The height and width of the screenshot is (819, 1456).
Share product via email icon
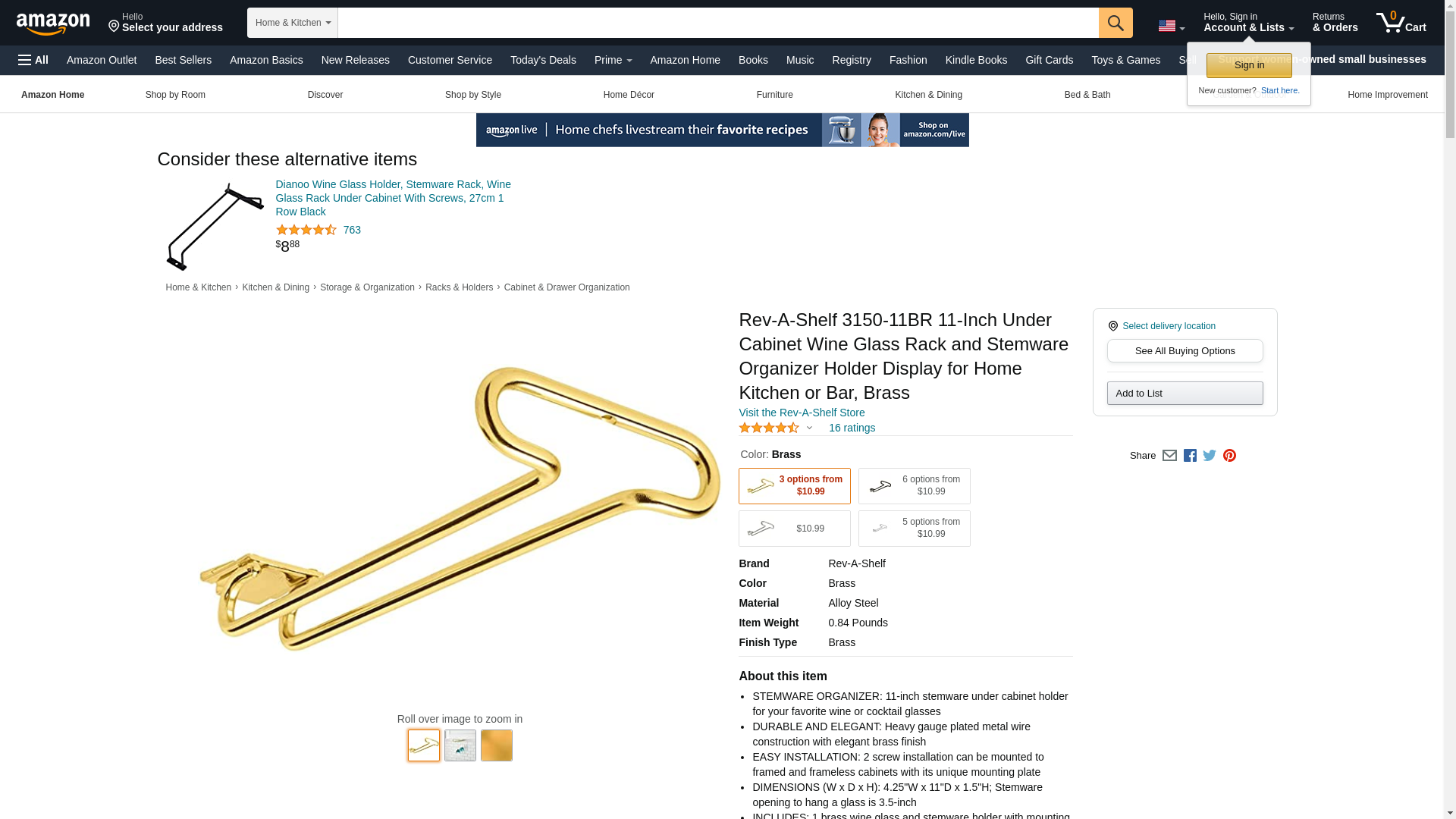(x=1169, y=456)
